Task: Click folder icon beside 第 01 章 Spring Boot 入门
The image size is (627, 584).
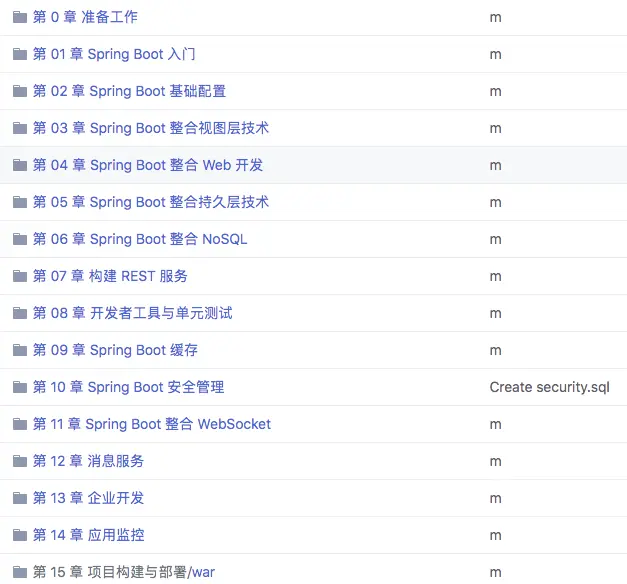Action: point(20,54)
